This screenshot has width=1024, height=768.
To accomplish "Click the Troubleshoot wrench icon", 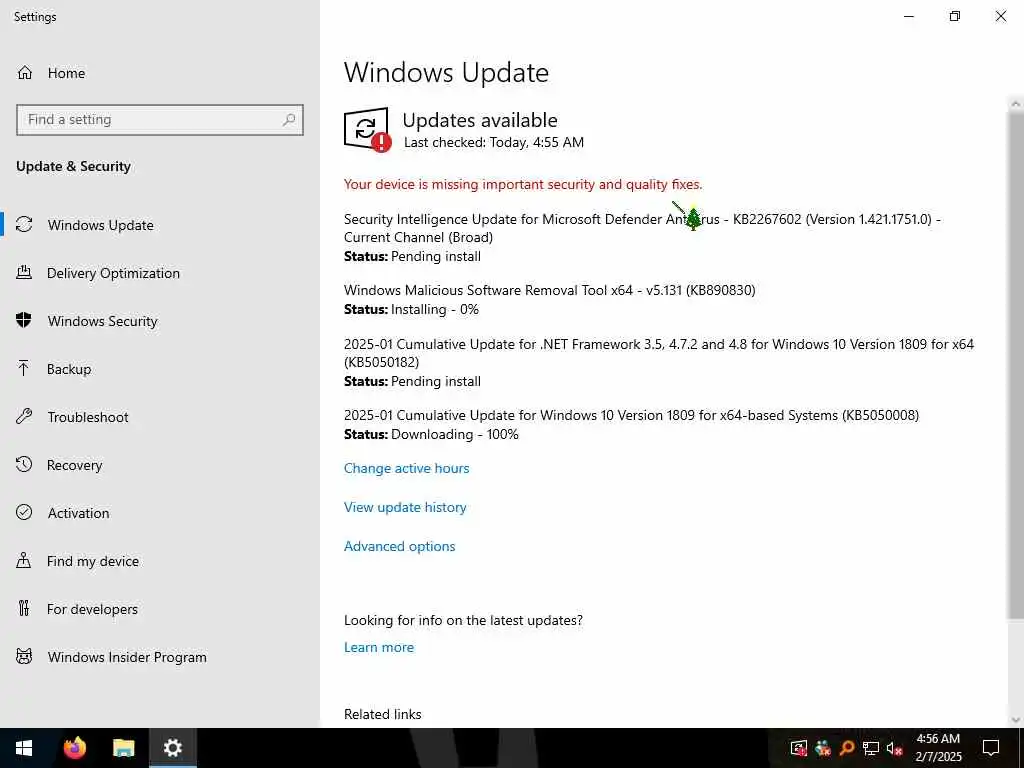I will (24, 417).
